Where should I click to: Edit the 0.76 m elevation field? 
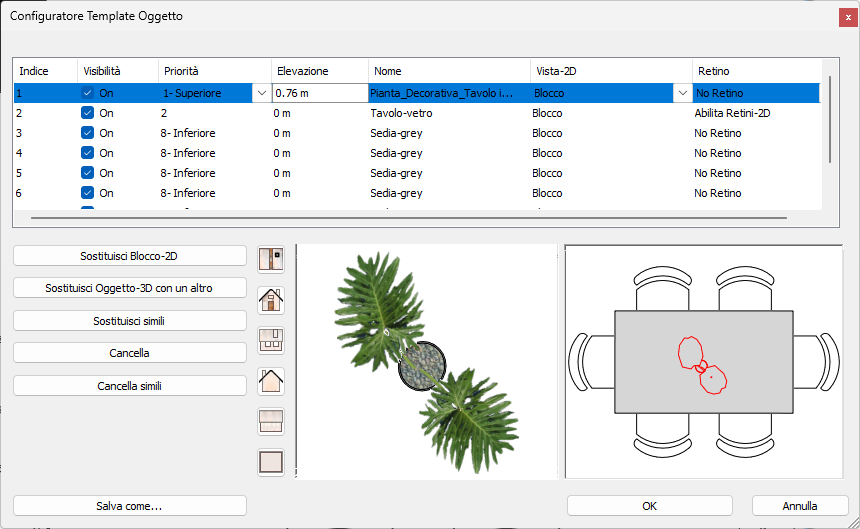(320, 93)
